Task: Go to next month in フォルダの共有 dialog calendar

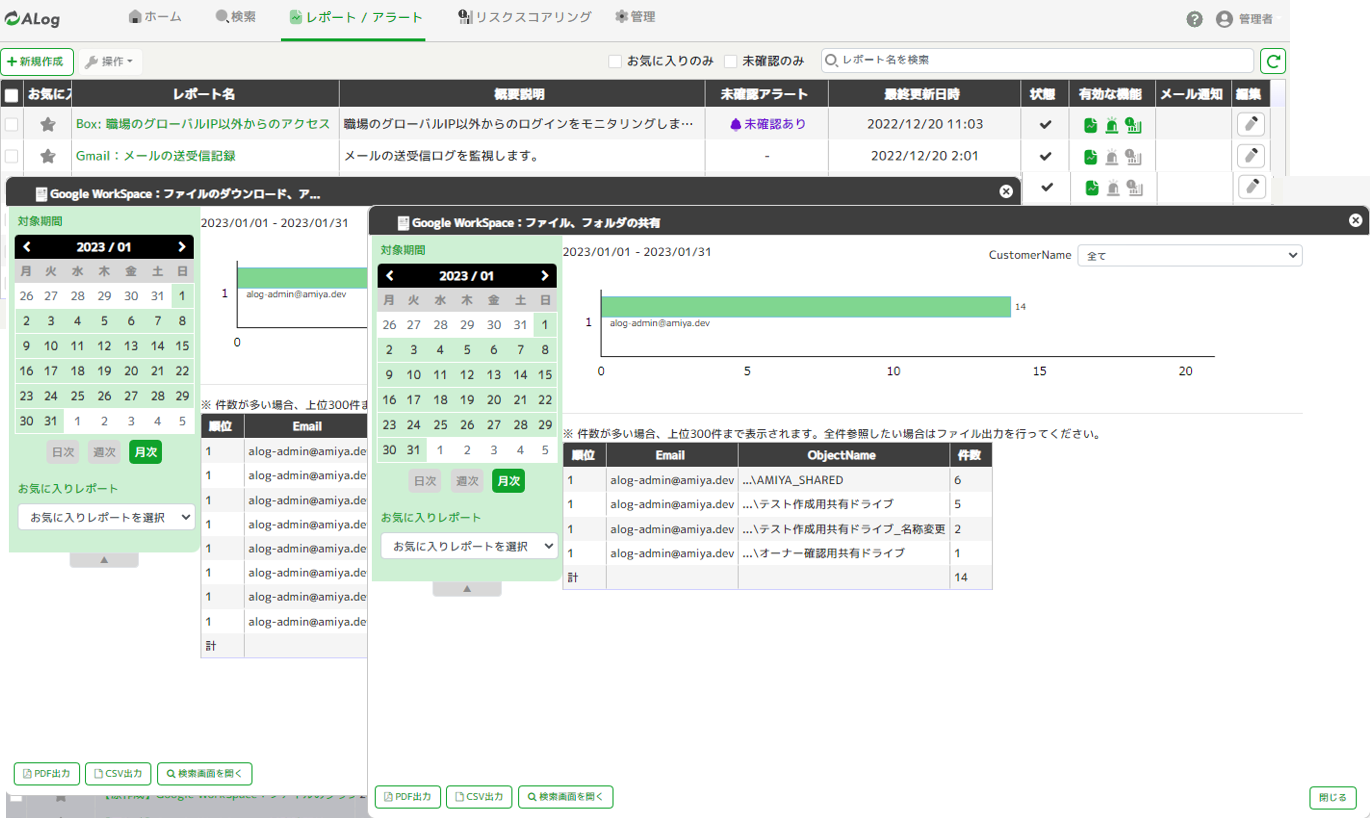Action: 544,276
